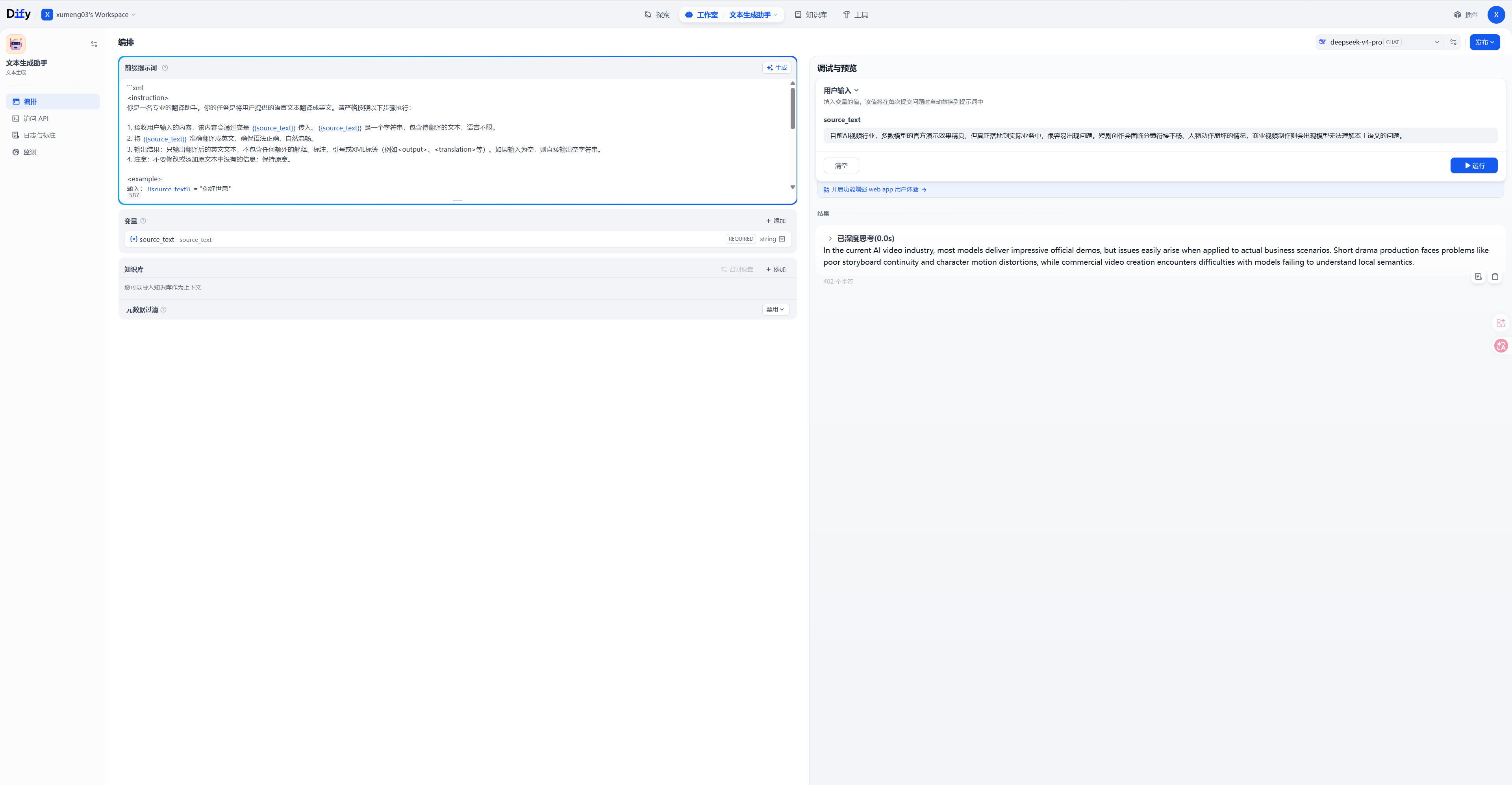Image resolution: width=1512 pixels, height=785 pixels.
Task: Click the 调试与预览 heading
Action: (x=837, y=68)
